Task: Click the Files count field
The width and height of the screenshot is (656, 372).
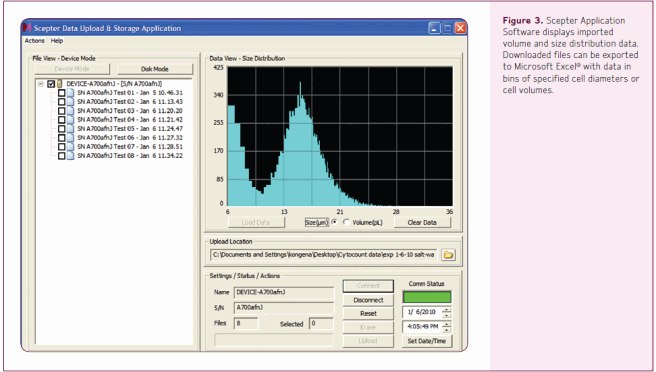Action: 246,323
